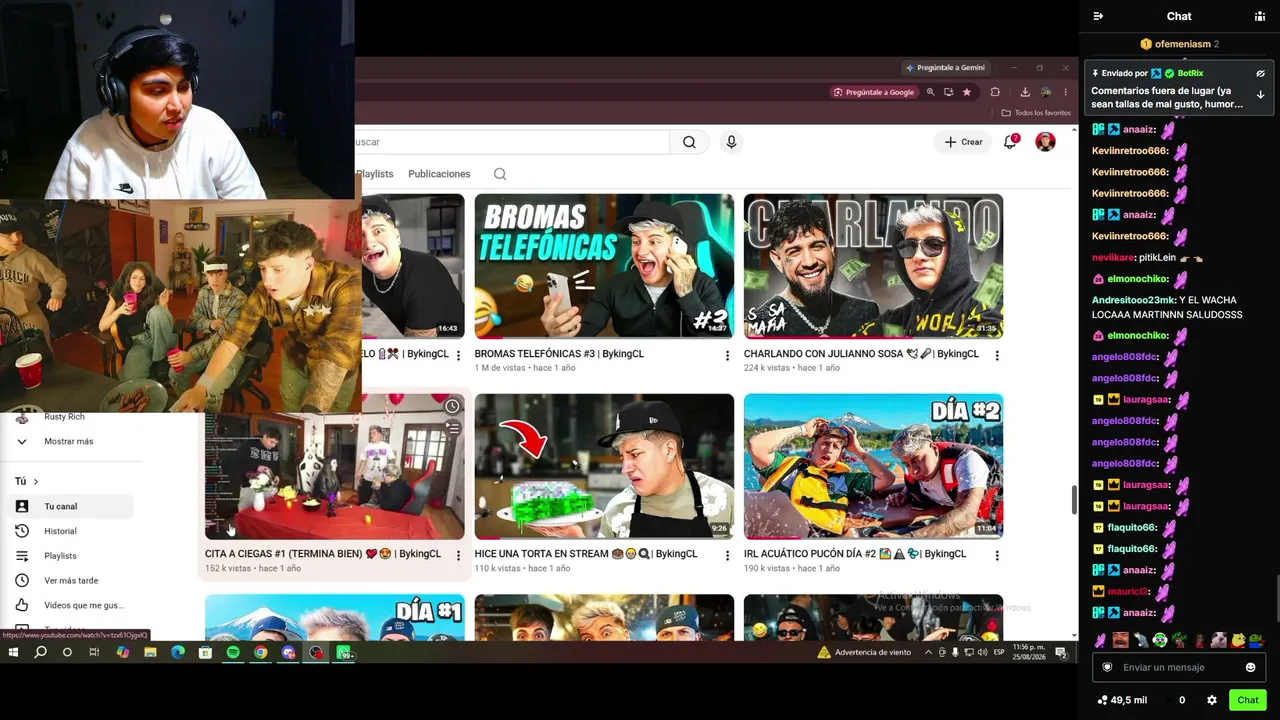Viewport: 1280px width, 720px height.
Task: Open the Windows notification center icon
Action: 1061,653
